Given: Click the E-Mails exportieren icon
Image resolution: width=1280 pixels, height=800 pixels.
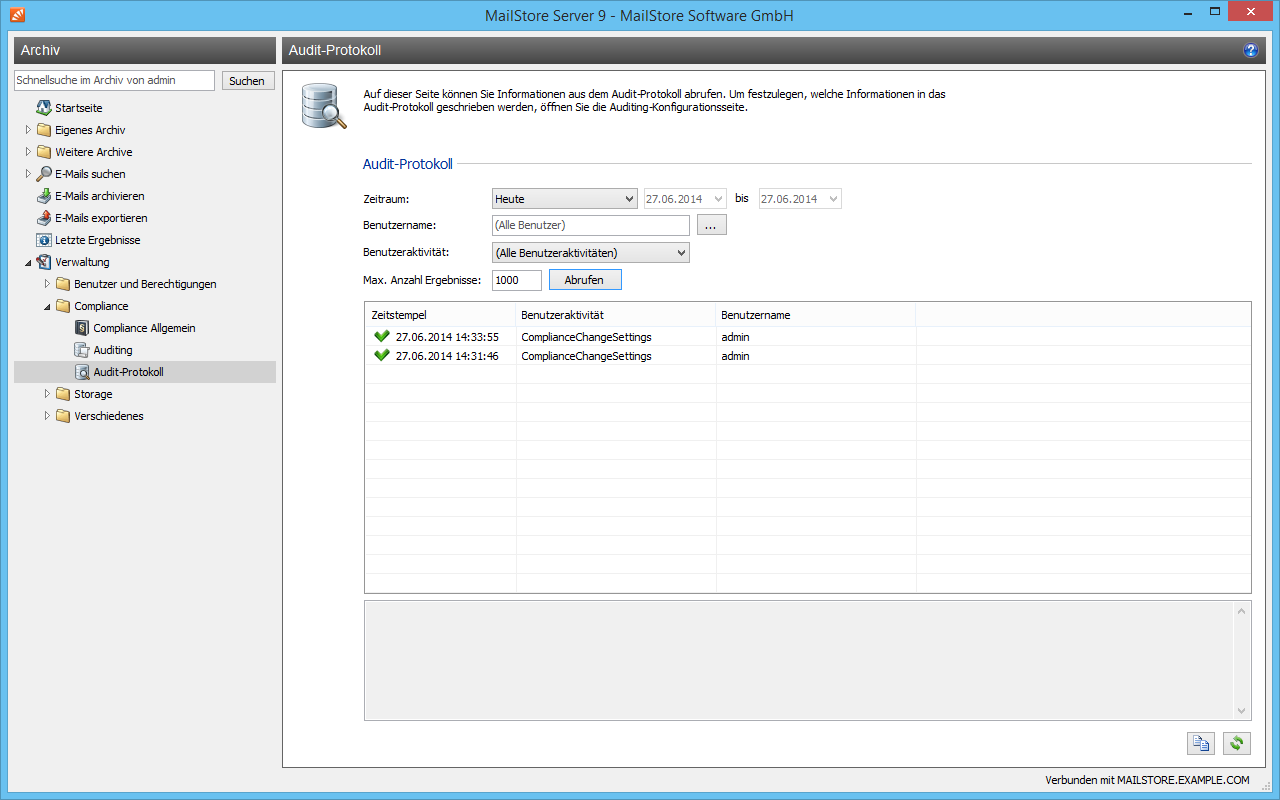Looking at the screenshot, I should (x=44, y=218).
